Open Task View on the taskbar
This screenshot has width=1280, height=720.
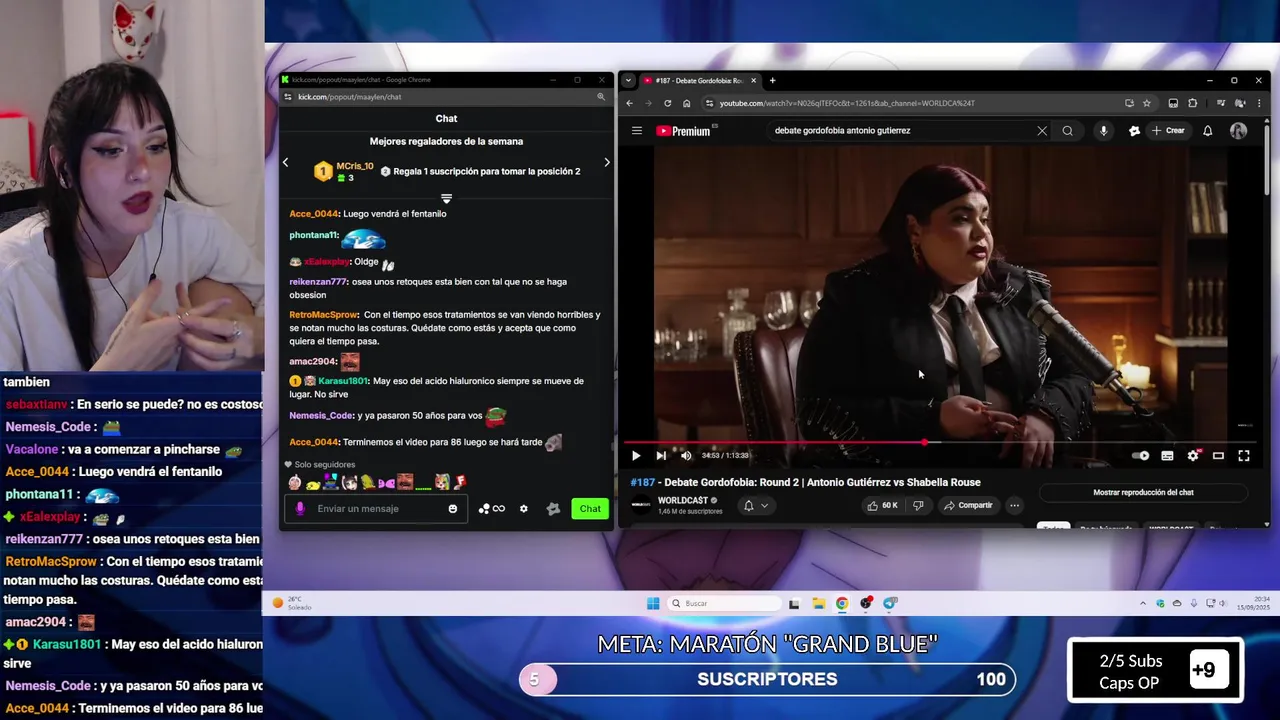794,603
